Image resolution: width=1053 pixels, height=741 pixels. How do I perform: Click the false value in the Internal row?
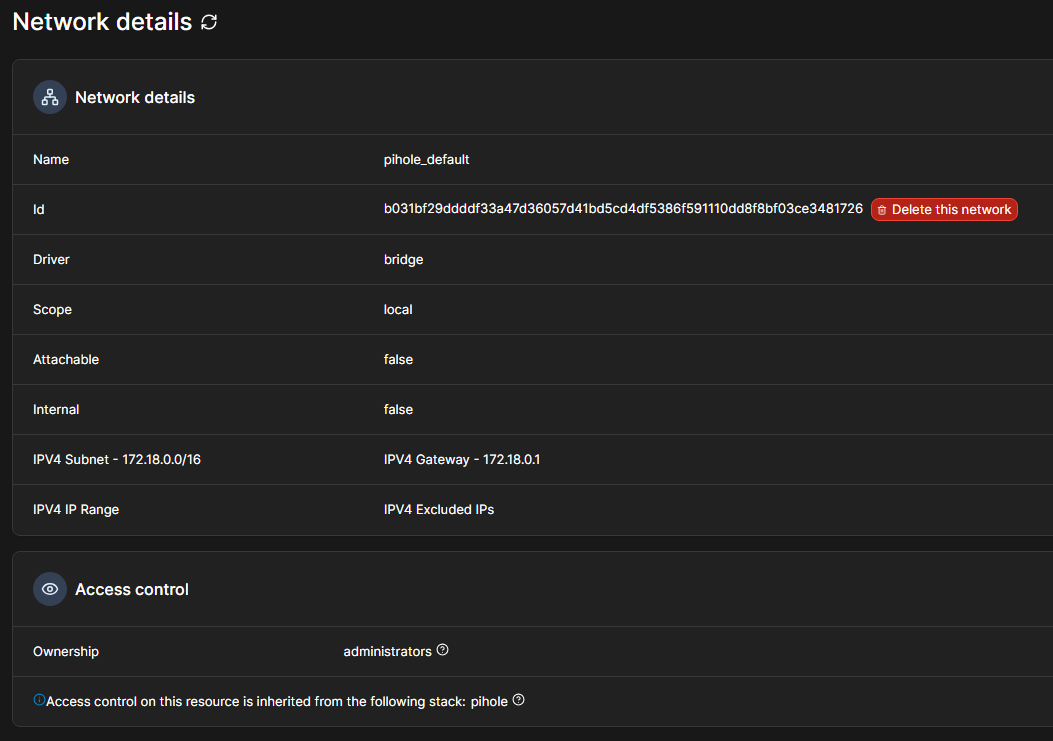point(398,409)
